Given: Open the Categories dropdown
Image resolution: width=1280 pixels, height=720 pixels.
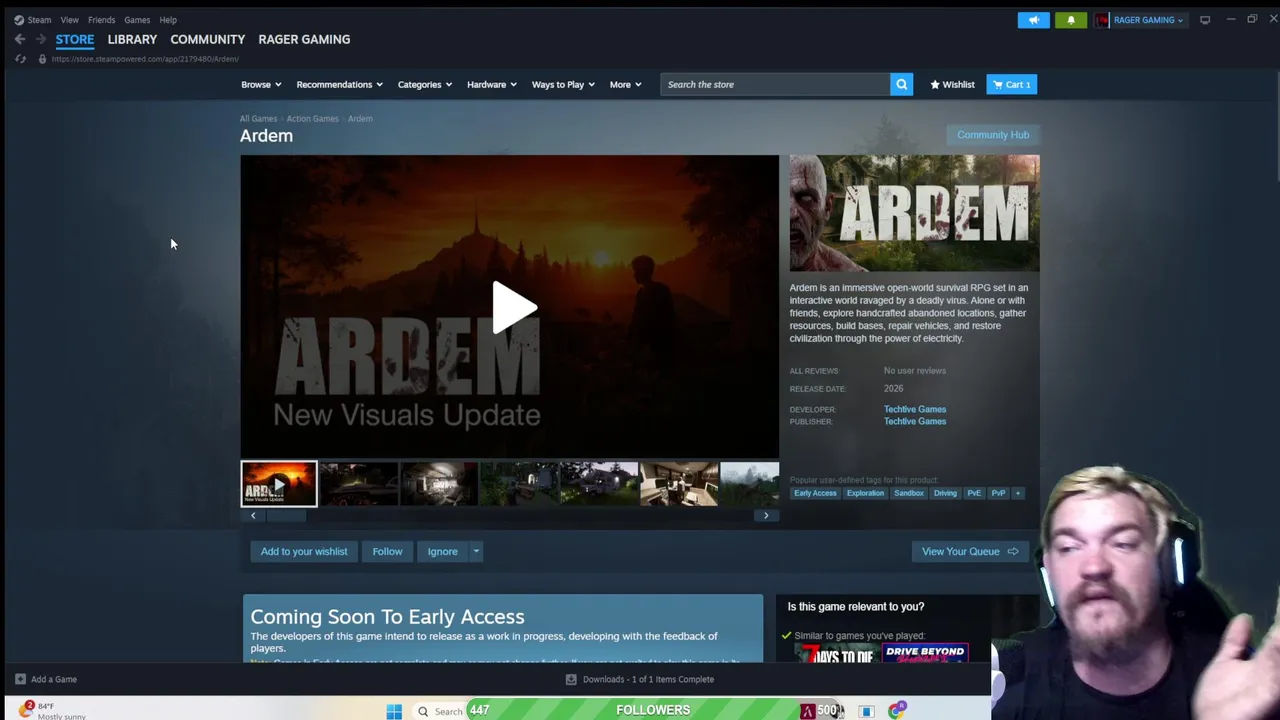Looking at the screenshot, I should coord(426,84).
